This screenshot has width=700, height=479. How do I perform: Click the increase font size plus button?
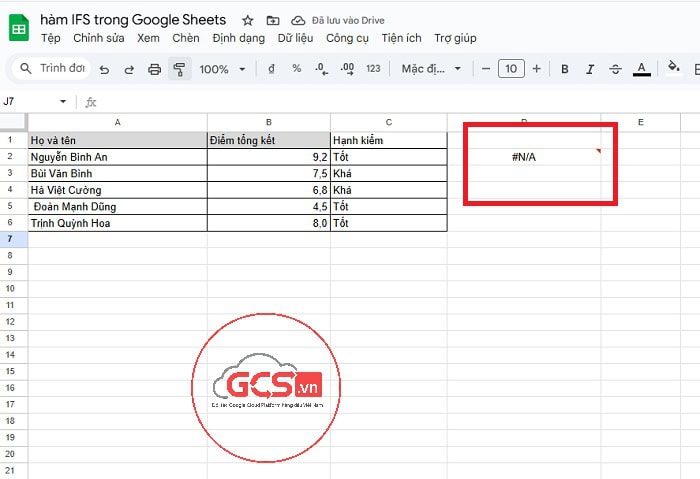[537, 69]
